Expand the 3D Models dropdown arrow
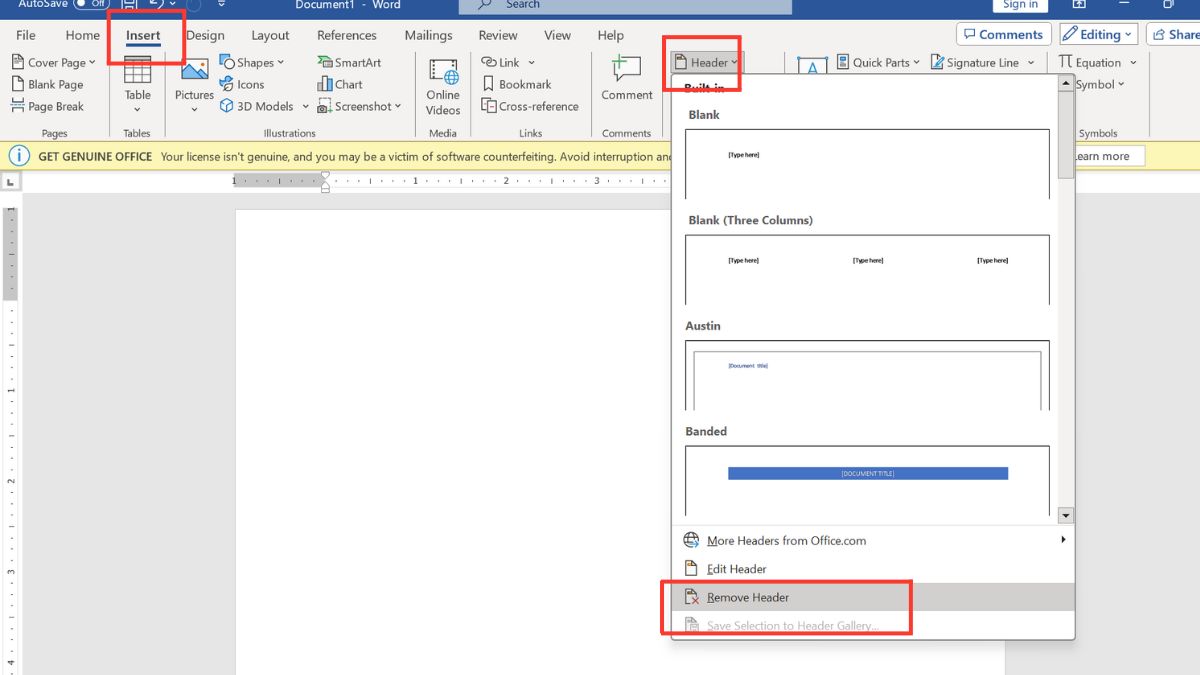 pos(305,107)
